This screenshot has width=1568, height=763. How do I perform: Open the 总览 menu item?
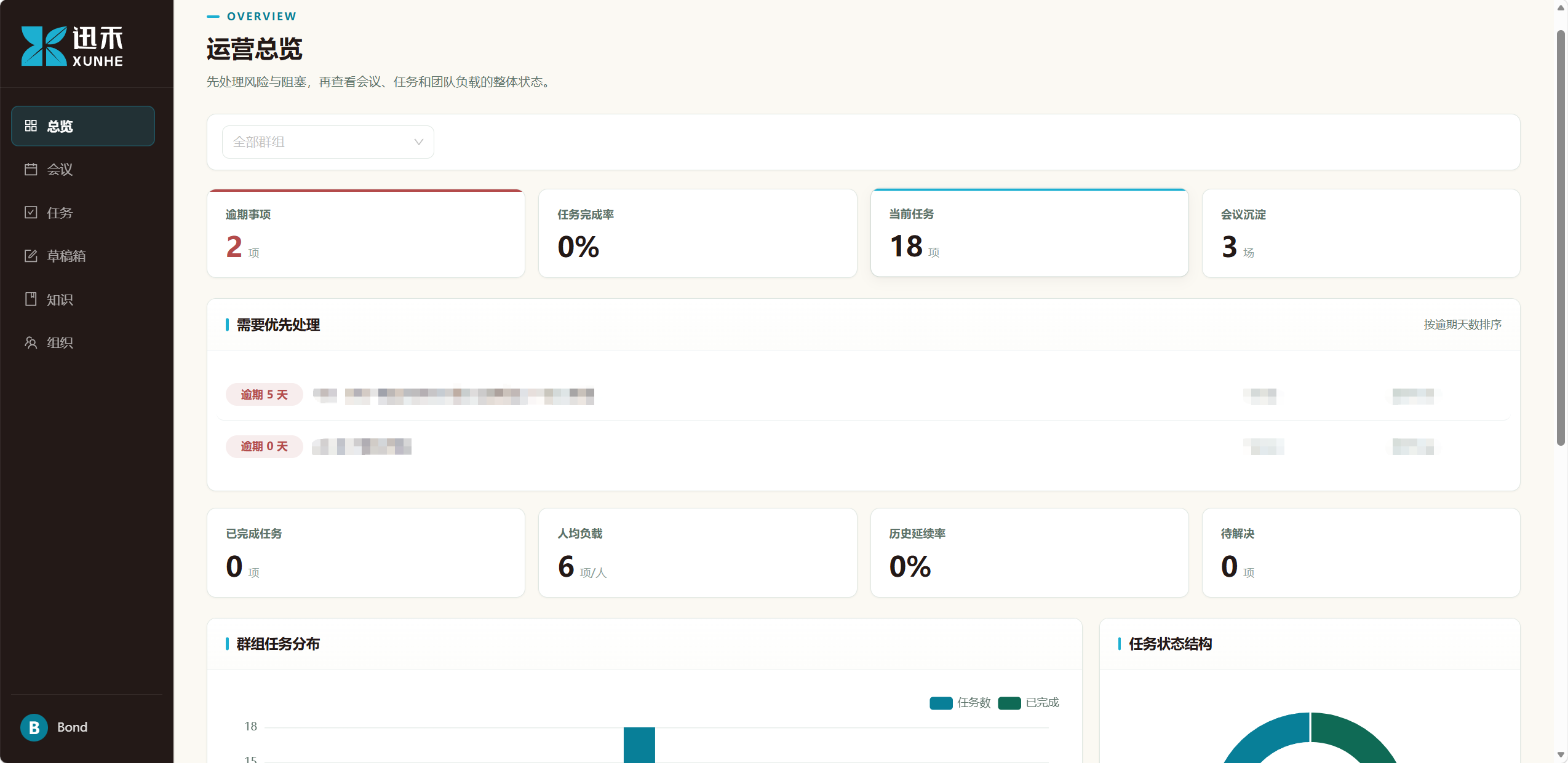pos(83,126)
